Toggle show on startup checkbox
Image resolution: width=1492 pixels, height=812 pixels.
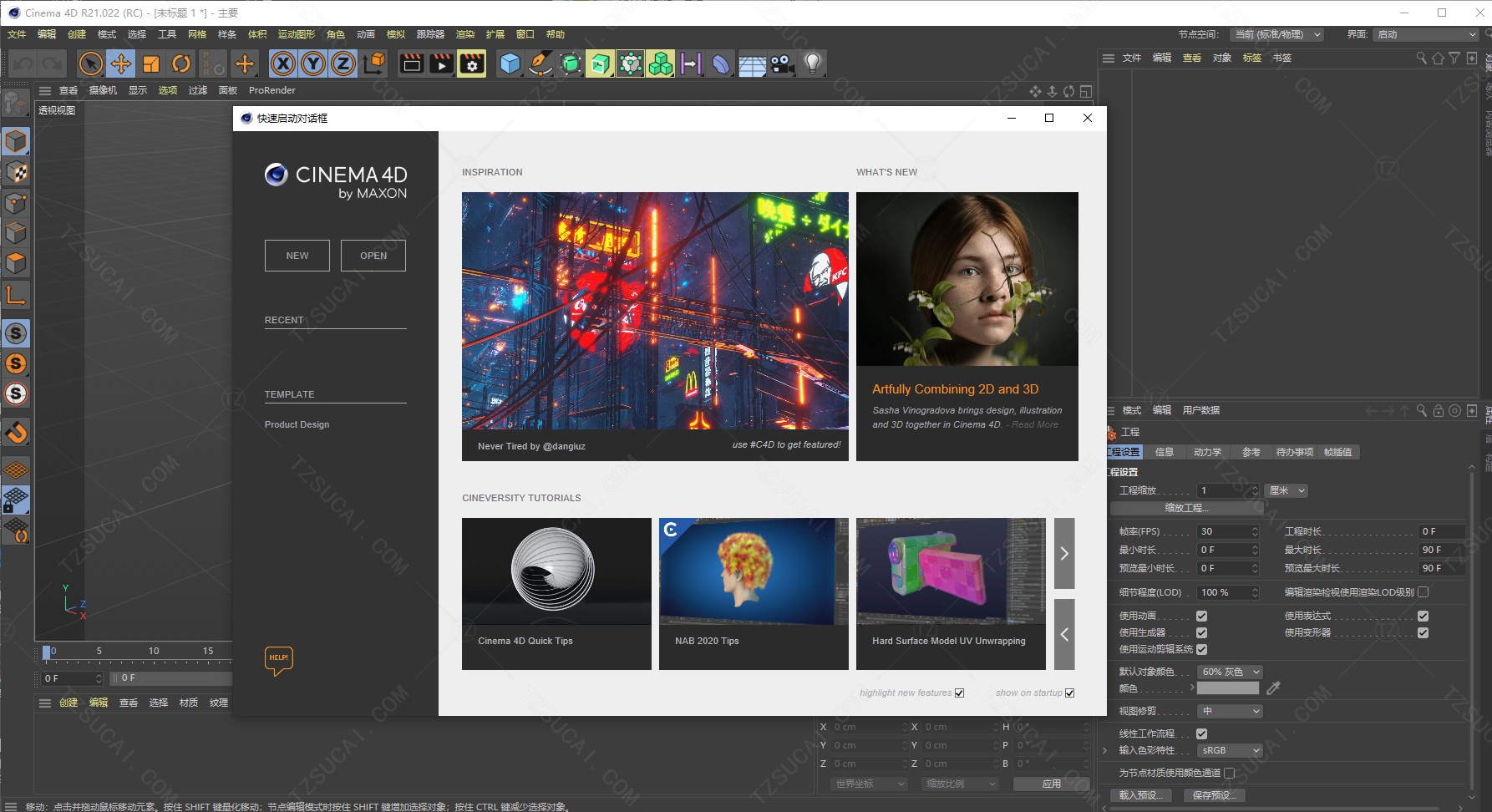[1070, 693]
